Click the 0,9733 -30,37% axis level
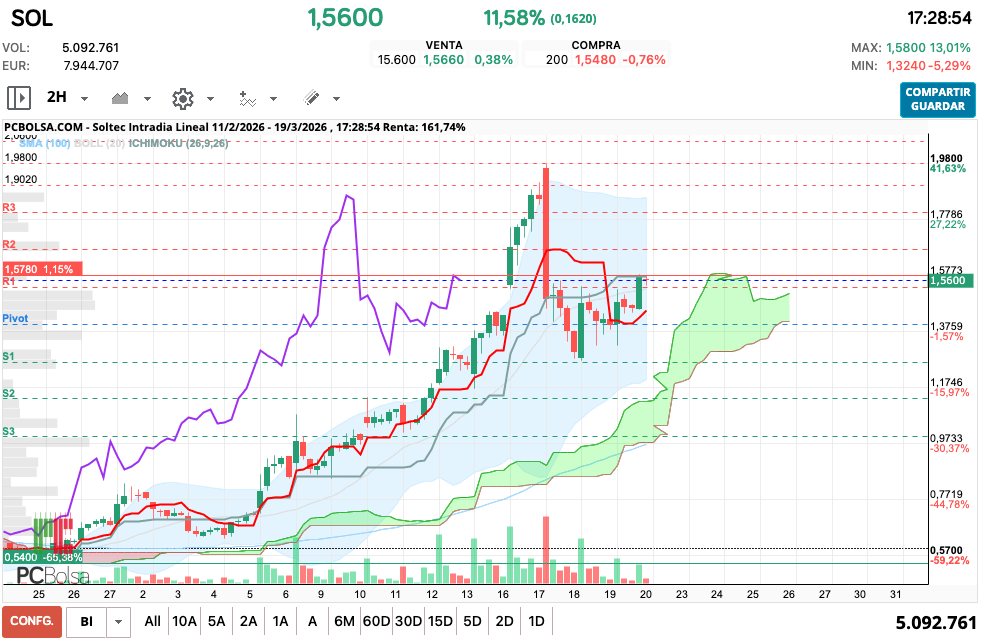 coord(949,443)
